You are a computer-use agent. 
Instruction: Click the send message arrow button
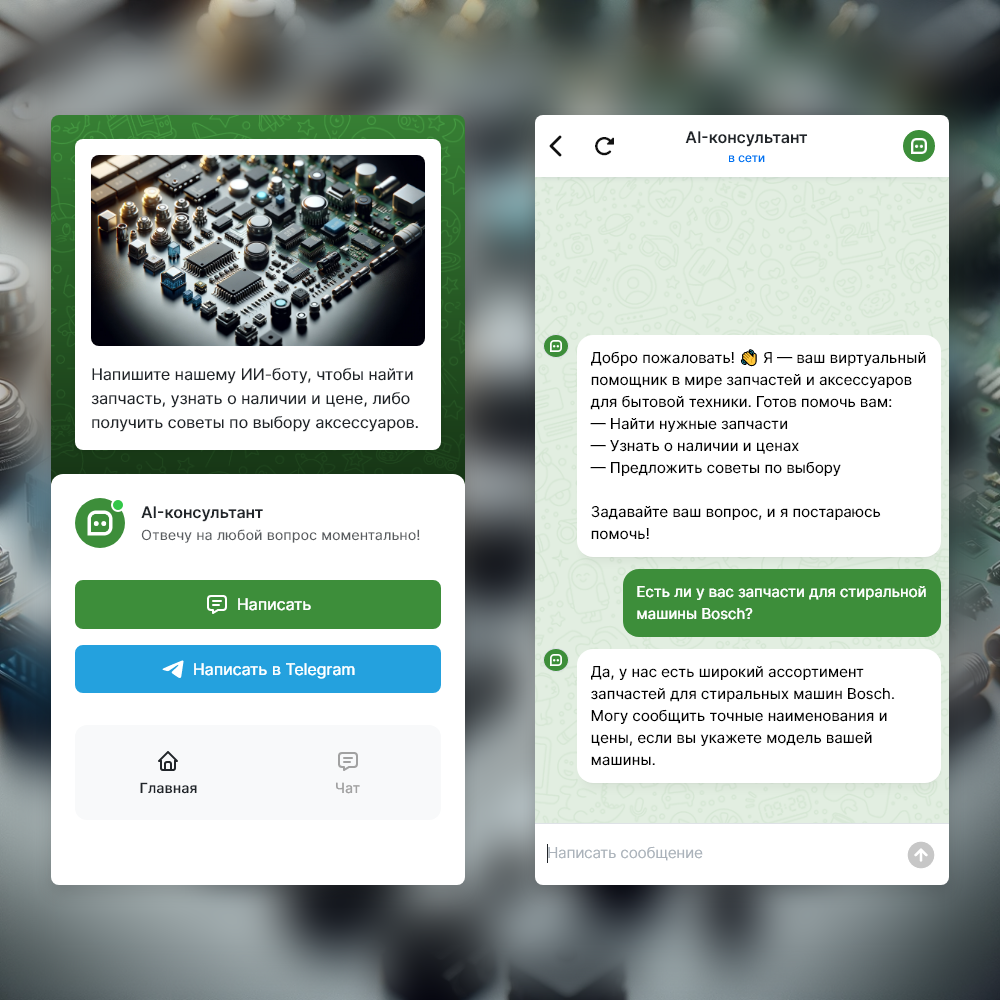pyautogui.click(x=920, y=855)
